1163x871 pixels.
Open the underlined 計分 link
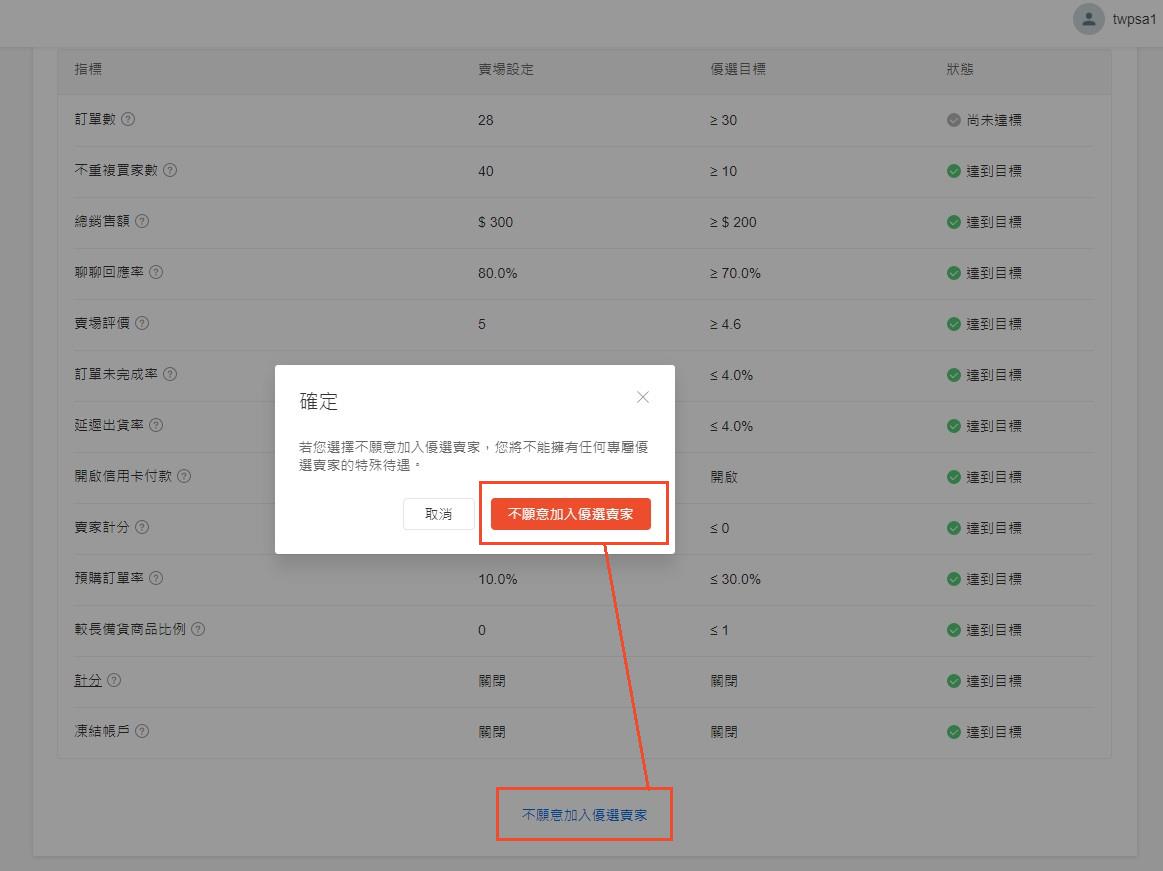click(x=88, y=680)
